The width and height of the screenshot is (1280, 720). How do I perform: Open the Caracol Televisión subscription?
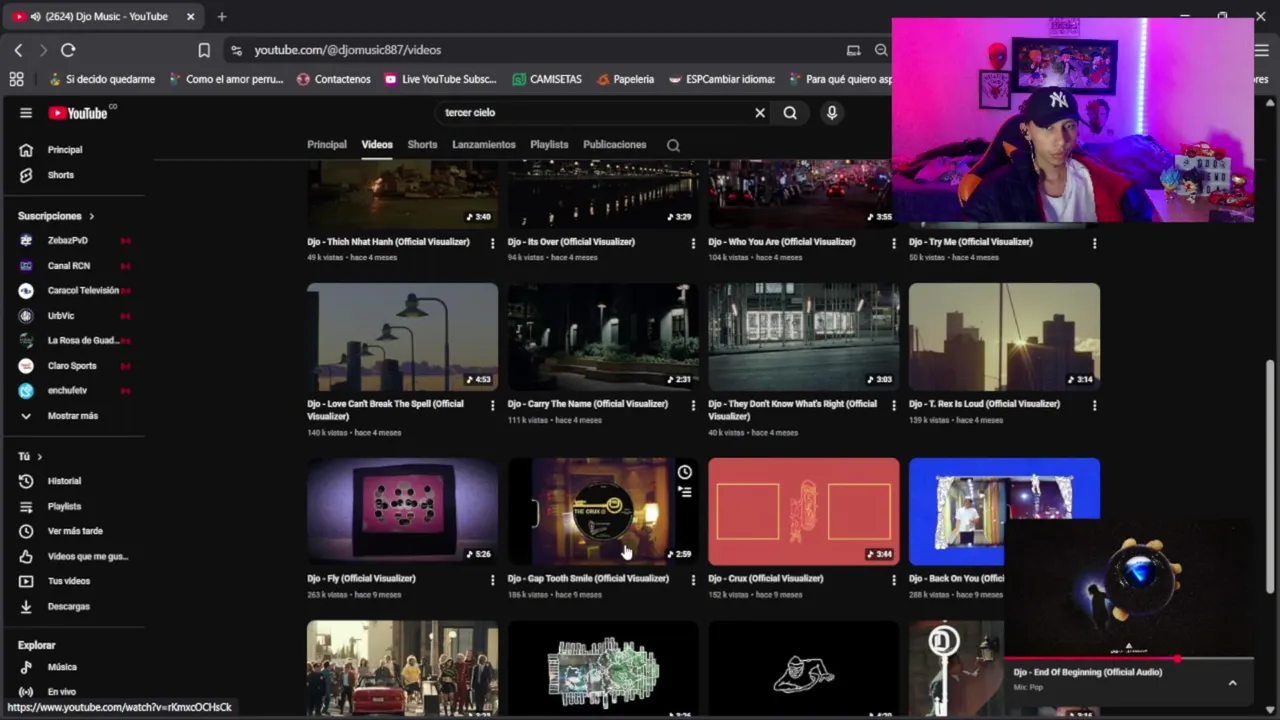tap(83, 291)
